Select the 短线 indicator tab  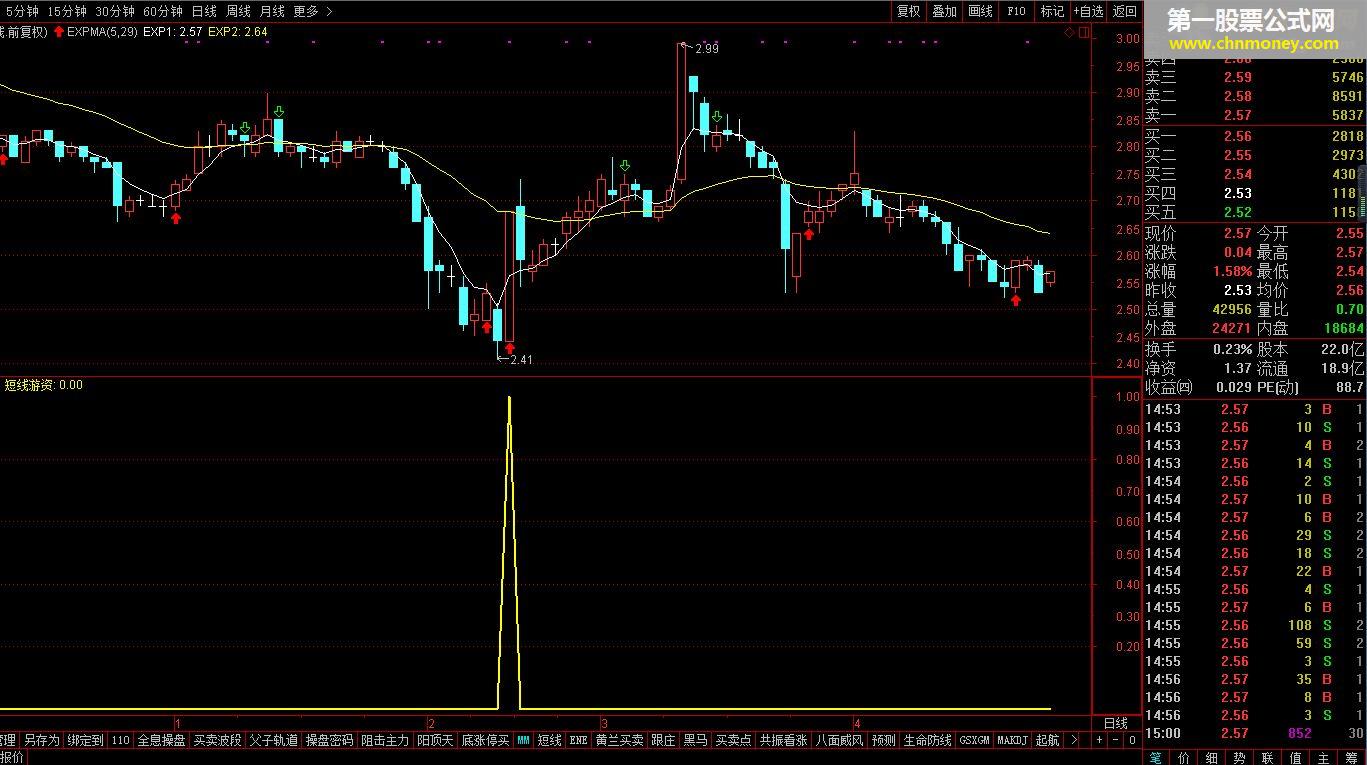pos(550,741)
